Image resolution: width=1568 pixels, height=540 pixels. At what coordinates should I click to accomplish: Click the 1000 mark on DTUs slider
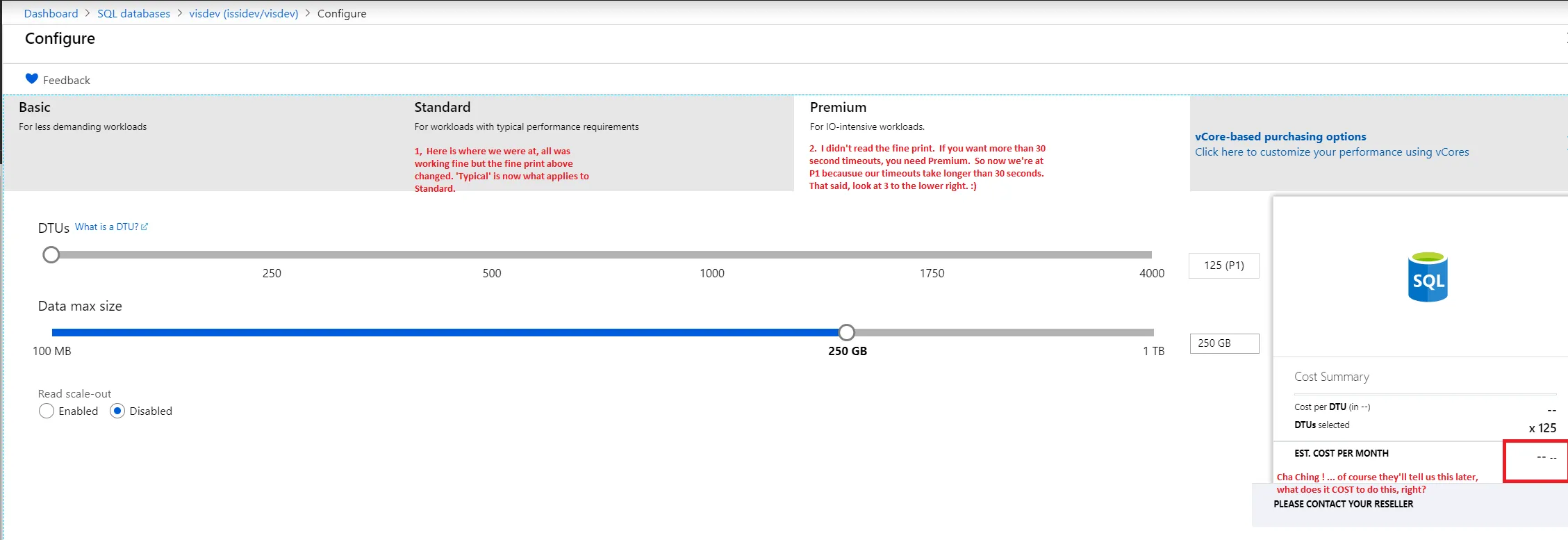[712, 273]
